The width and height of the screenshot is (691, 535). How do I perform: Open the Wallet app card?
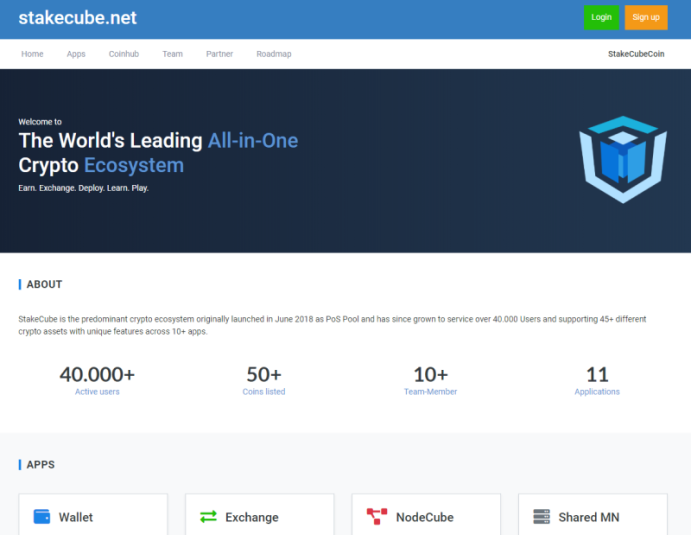93,514
